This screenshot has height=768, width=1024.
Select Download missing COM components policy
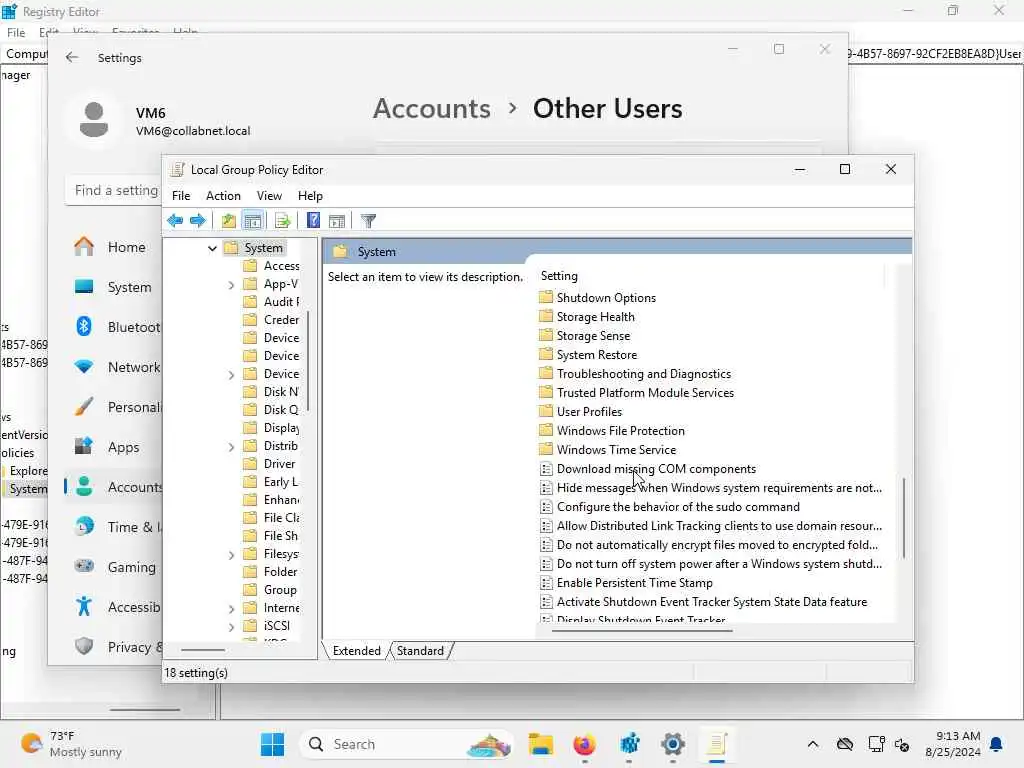click(x=648, y=469)
